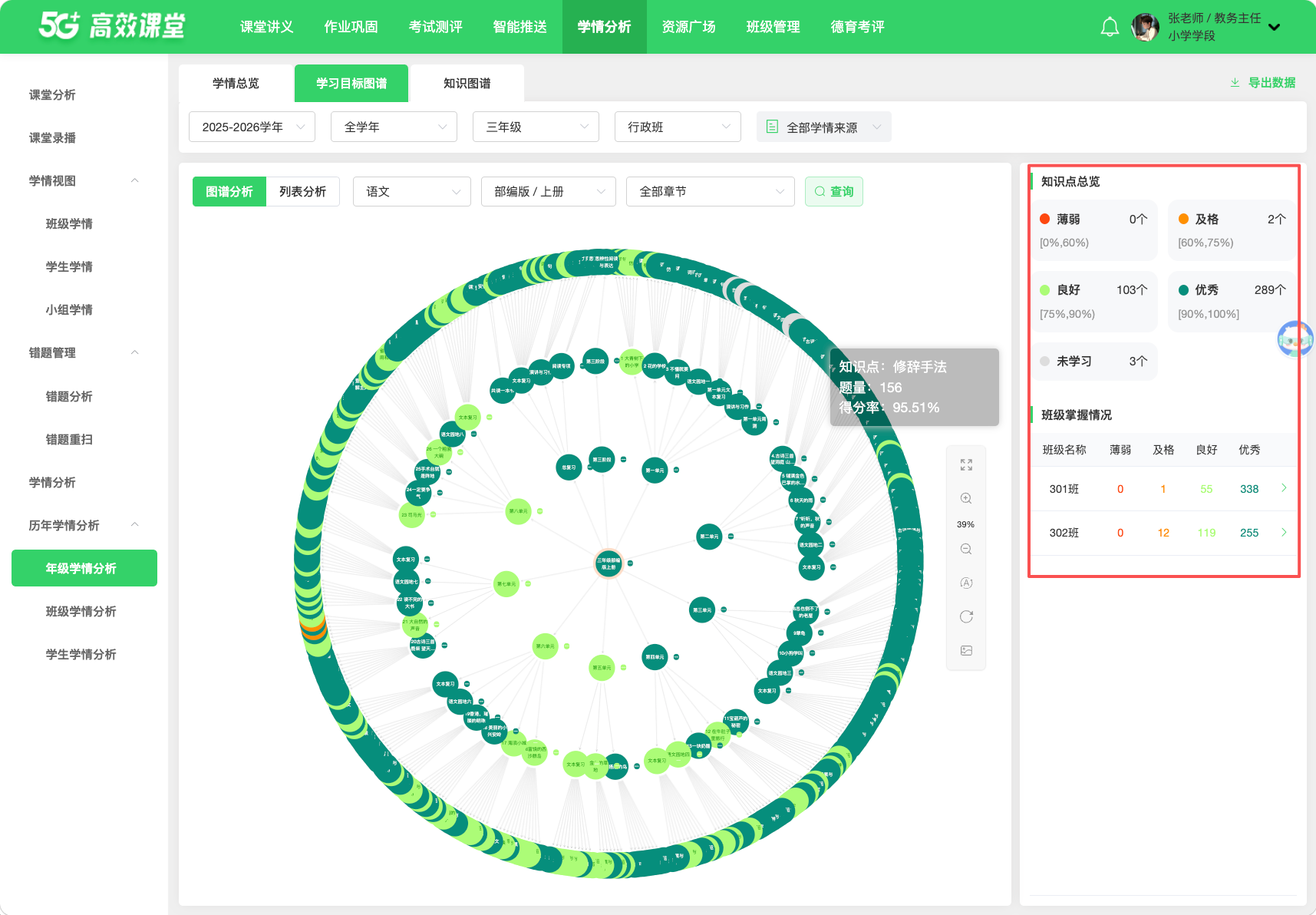Screen dimensions: 1316x915
Task: Open 学生学情分析 in the sidebar
Action: 81,654
